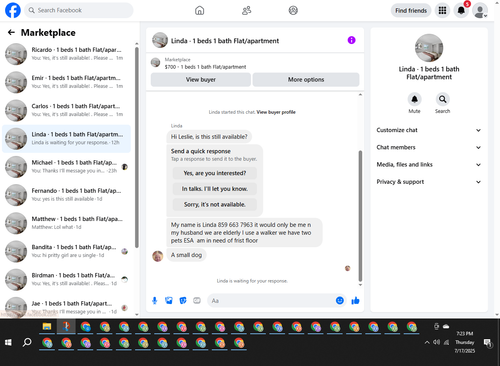Open the GIF picker icon
This screenshot has width=500, height=366.
pos(197,301)
